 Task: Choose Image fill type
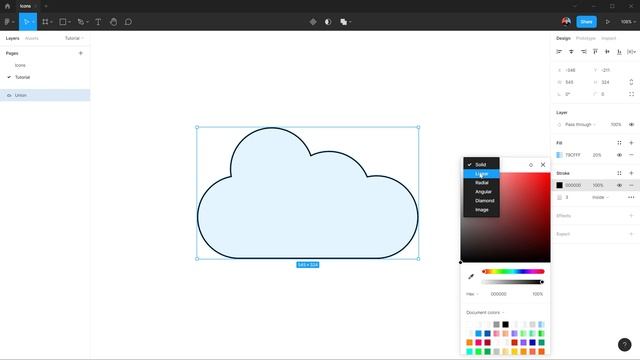point(481,209)
